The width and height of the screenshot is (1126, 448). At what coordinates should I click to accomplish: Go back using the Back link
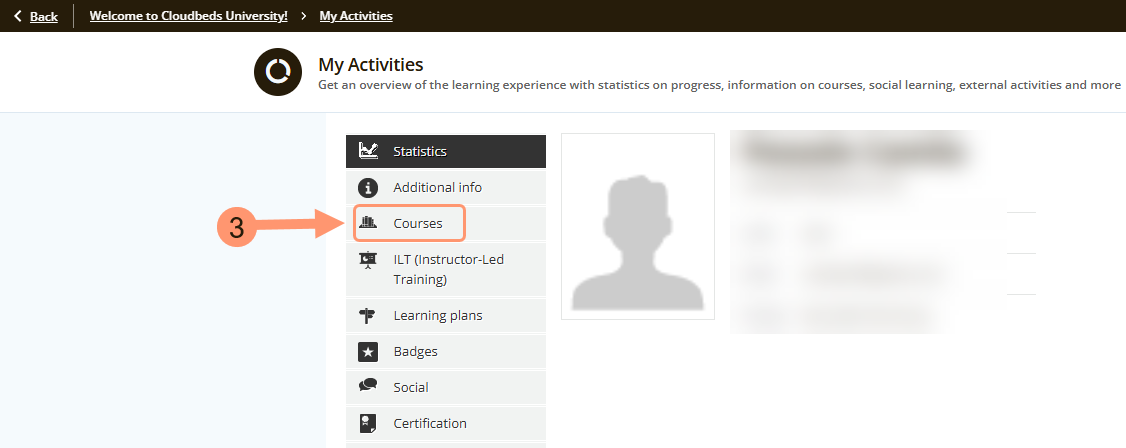tap(43, 16)
